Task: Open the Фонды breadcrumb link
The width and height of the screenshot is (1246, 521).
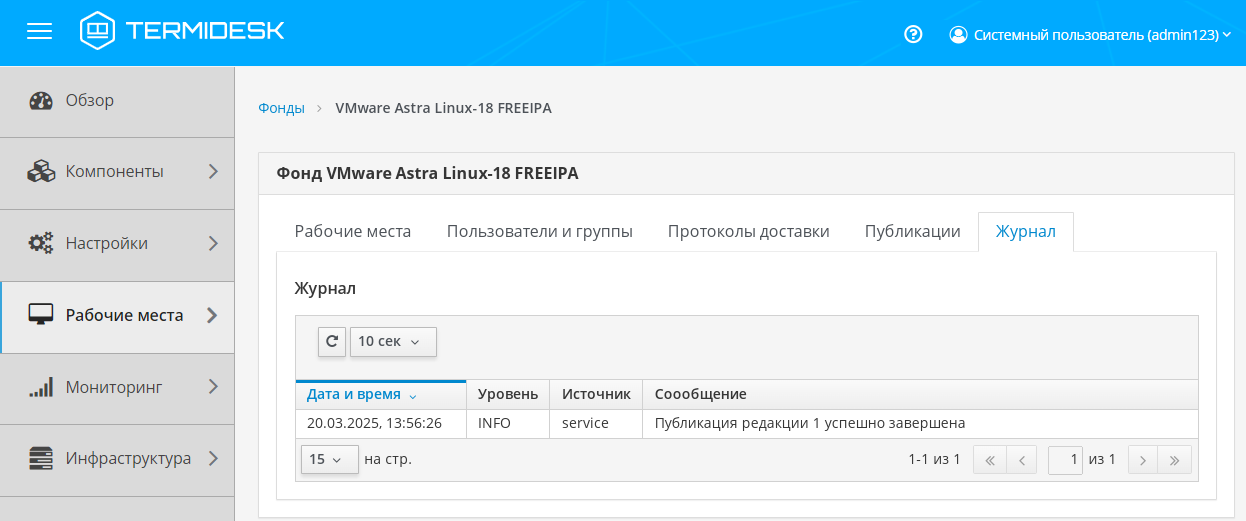Action: 281,108
